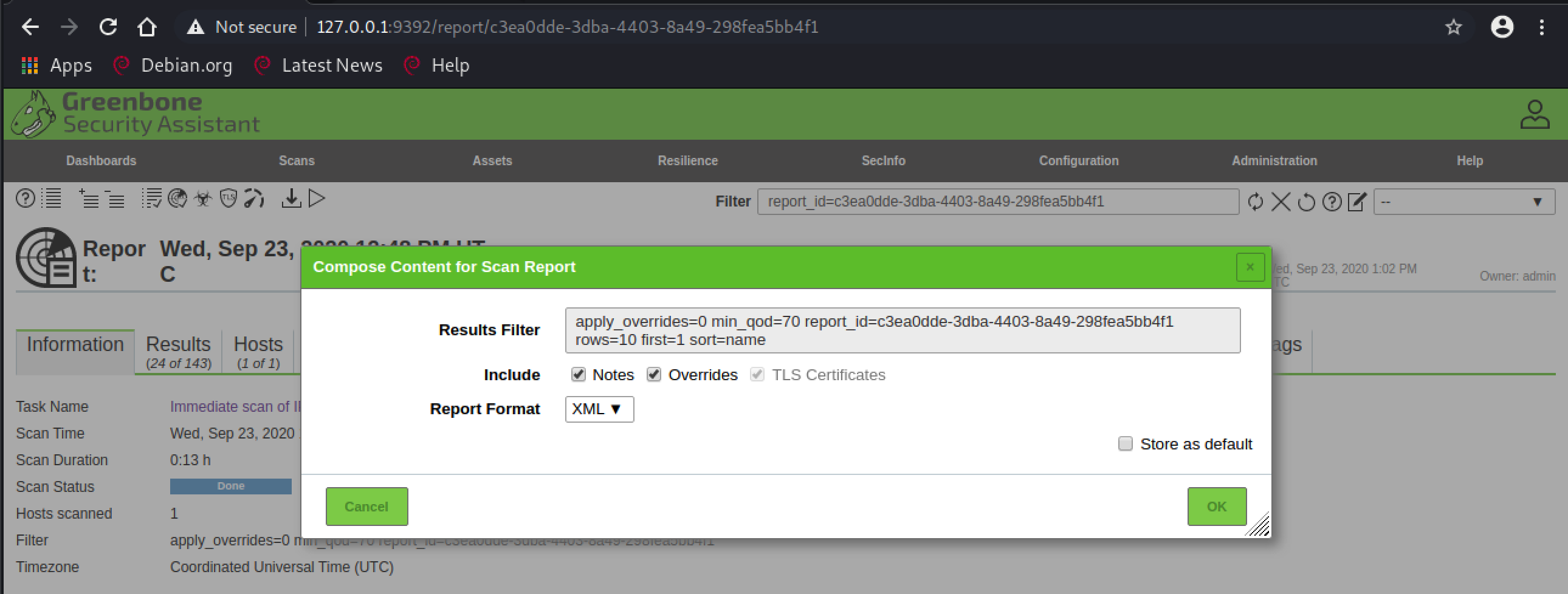This screenshot has width=1568, height=594.
Task: Click the dialog resize grip corner
Action: point(1257,525)
